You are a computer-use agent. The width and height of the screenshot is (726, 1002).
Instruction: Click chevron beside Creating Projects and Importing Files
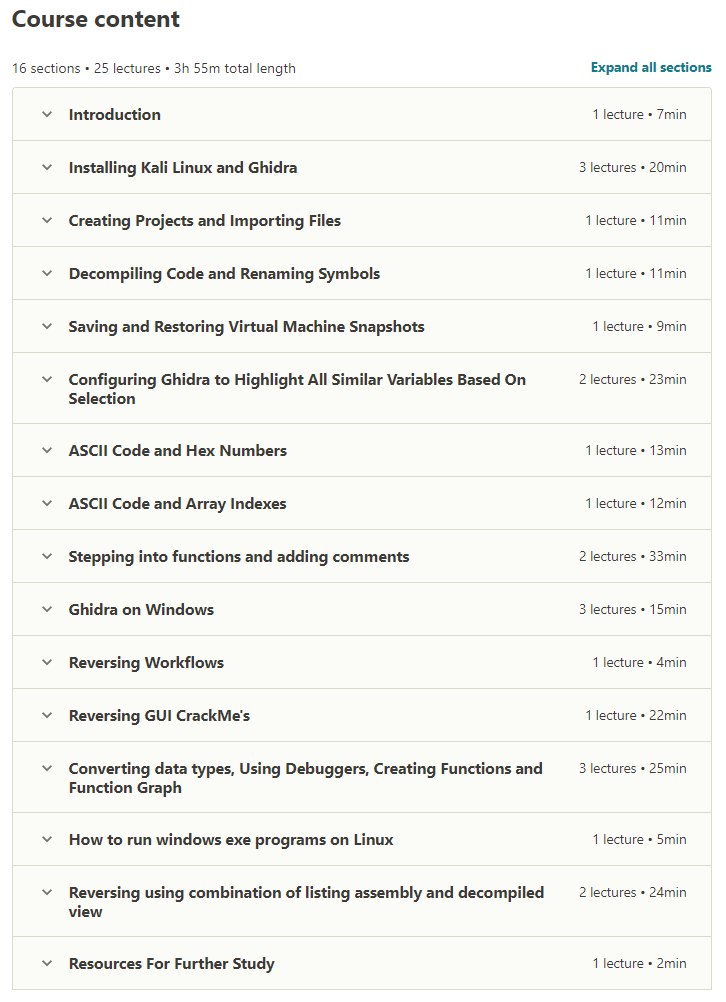coord(47,220)
